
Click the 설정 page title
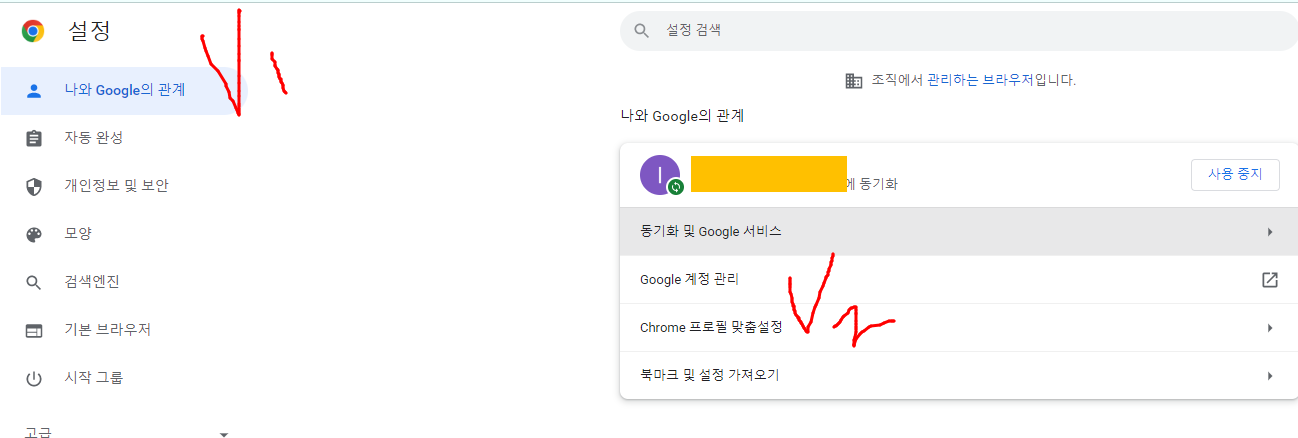(x=89, y=32)
